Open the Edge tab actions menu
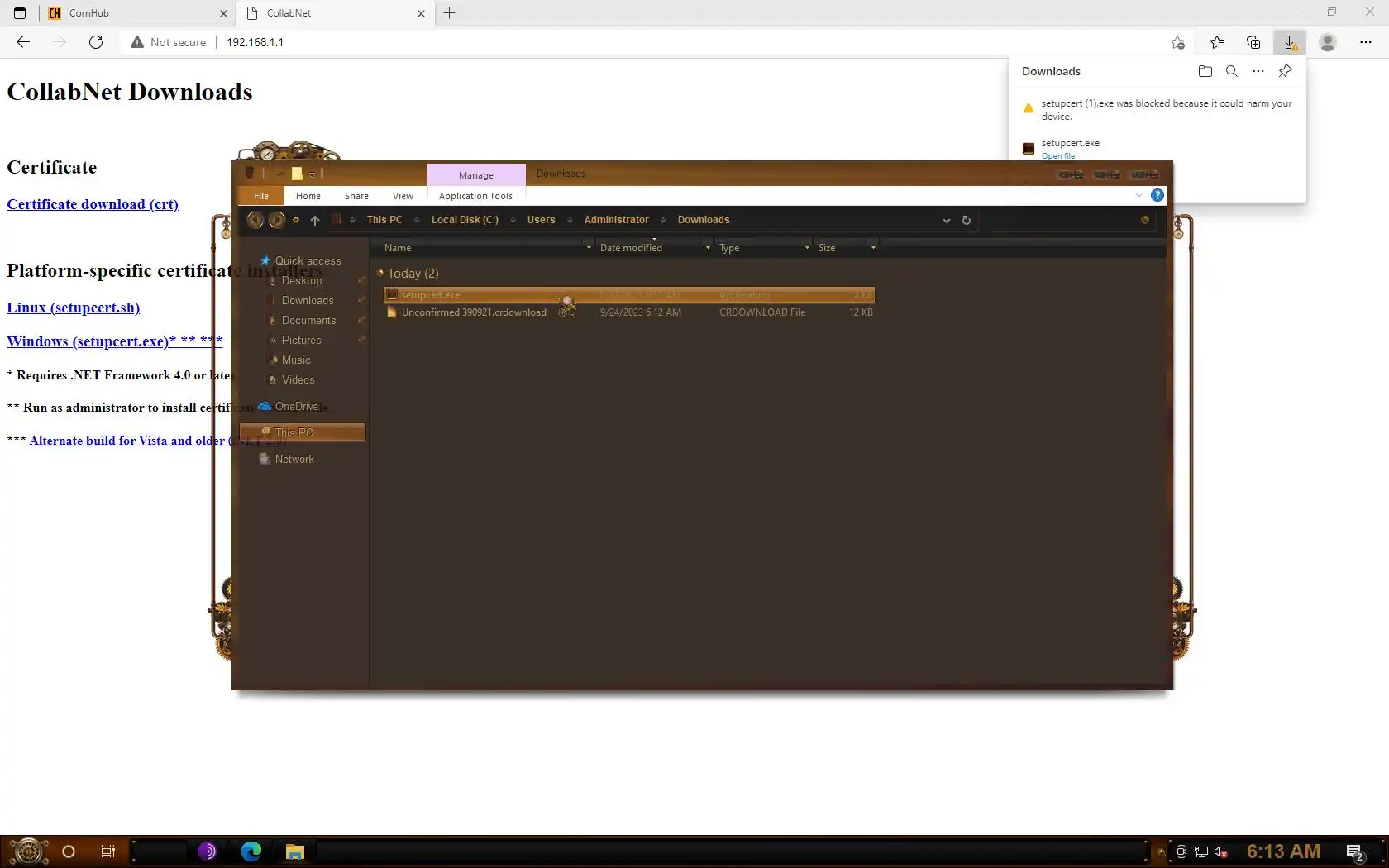This screenshot has height=868, width=1389. point(20,13)
